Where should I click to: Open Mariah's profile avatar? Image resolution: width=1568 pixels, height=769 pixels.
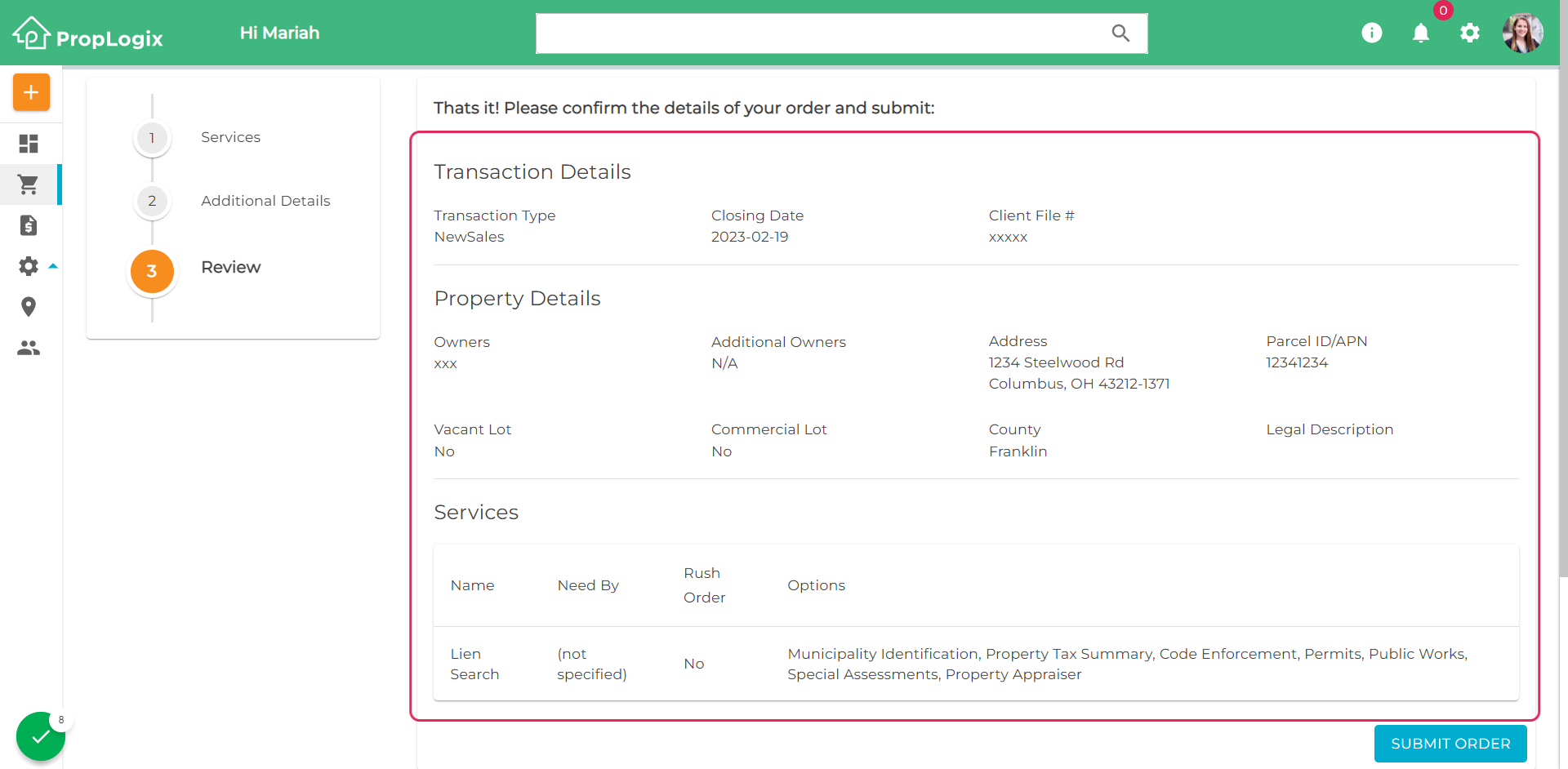(1523, 33)
